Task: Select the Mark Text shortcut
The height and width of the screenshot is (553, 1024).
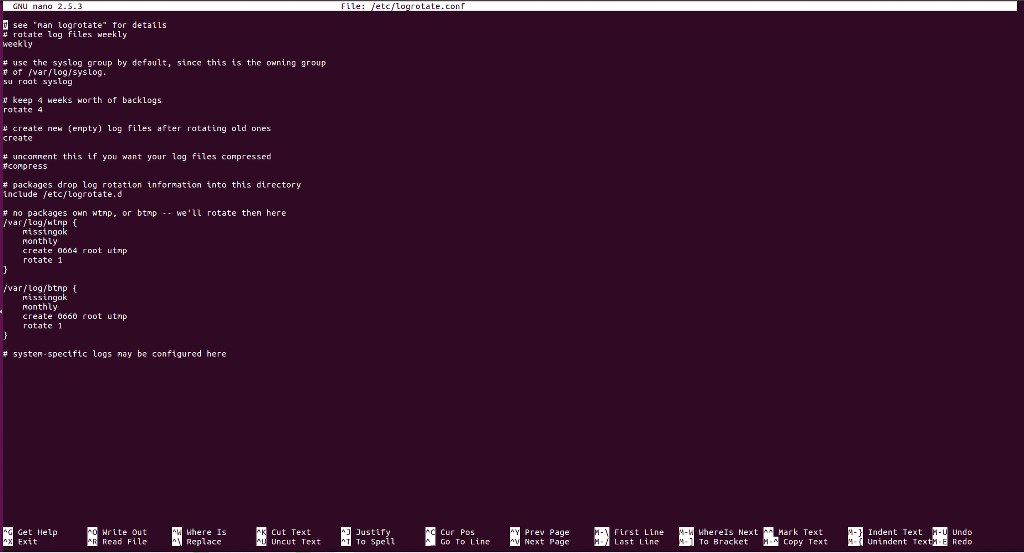Action: [x=801, y=532]
